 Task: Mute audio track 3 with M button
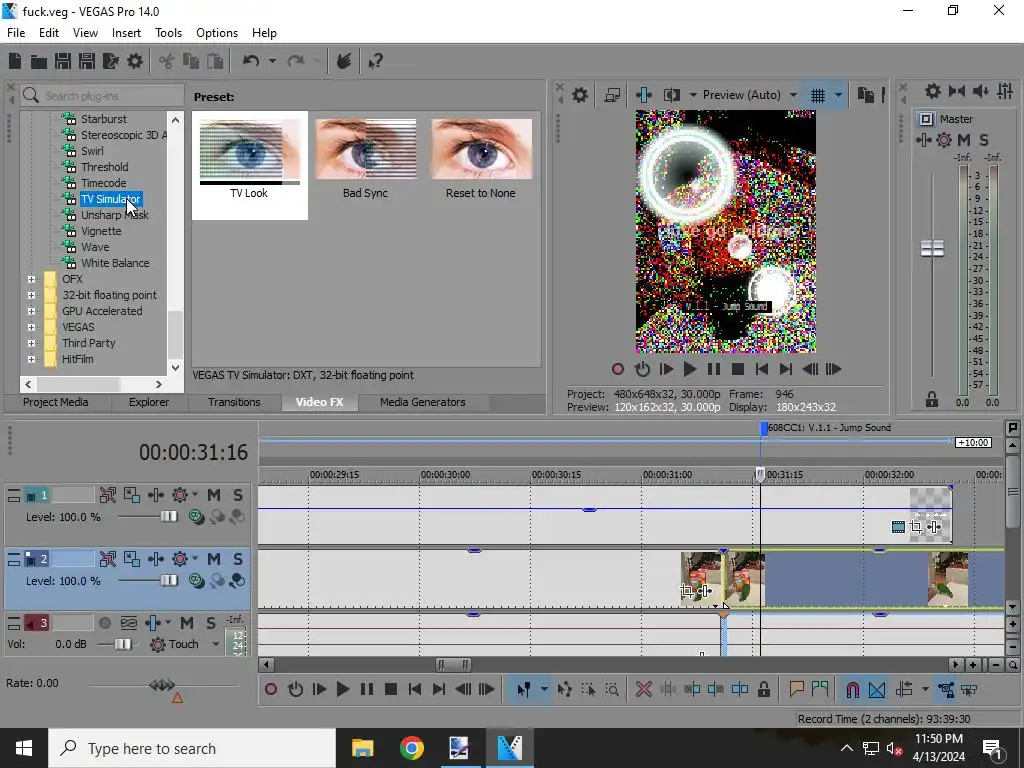pos(187,623)
